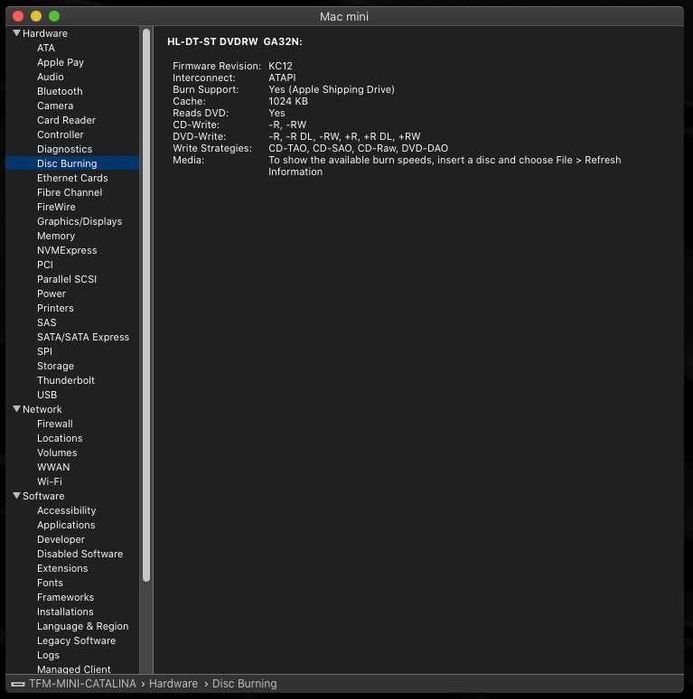This screenshot has width=693, height=699.
Task: Open Installations under Software
Action: coord(65,612)
